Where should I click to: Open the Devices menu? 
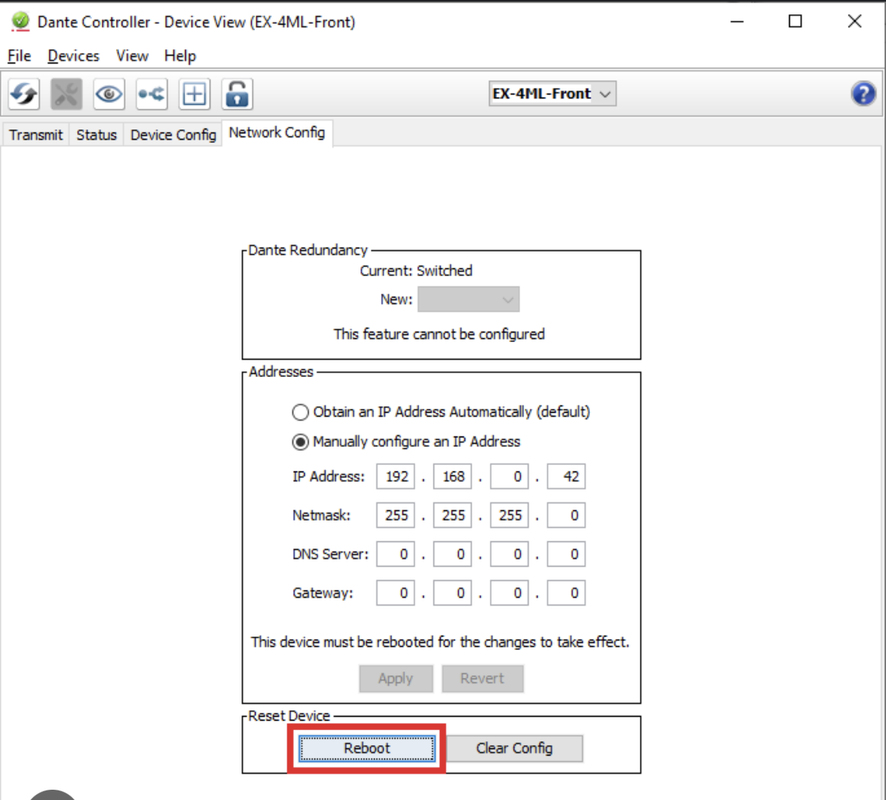[x=73, y=56]
